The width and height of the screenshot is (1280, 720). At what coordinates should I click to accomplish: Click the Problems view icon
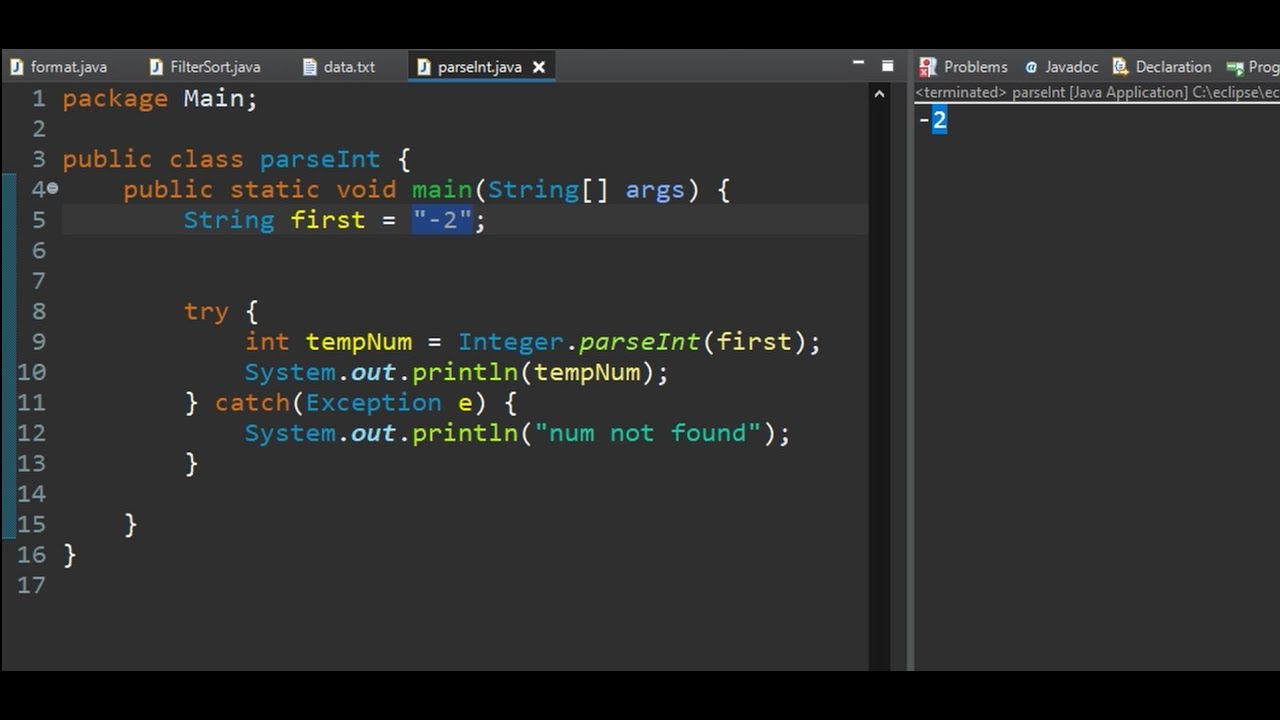tap(928, 67)
